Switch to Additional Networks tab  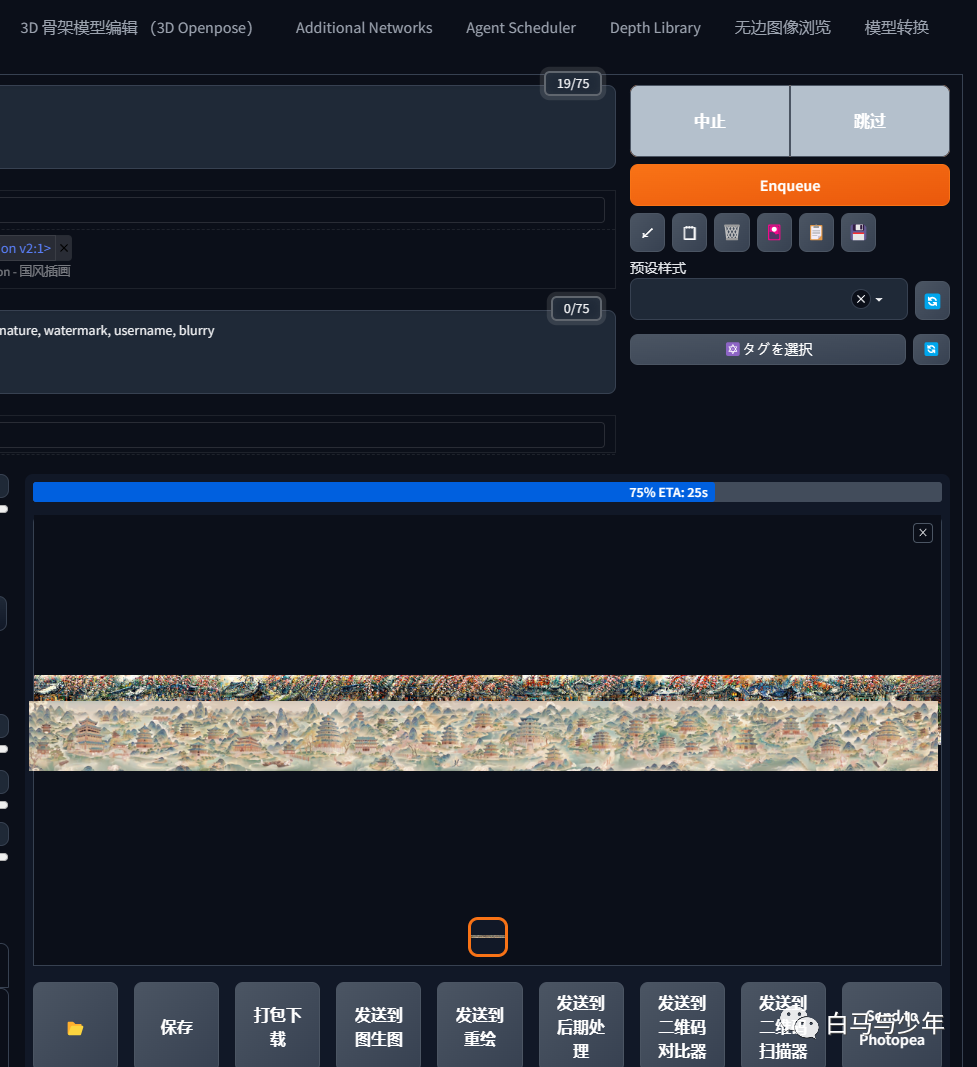click(x=364, y=28)
